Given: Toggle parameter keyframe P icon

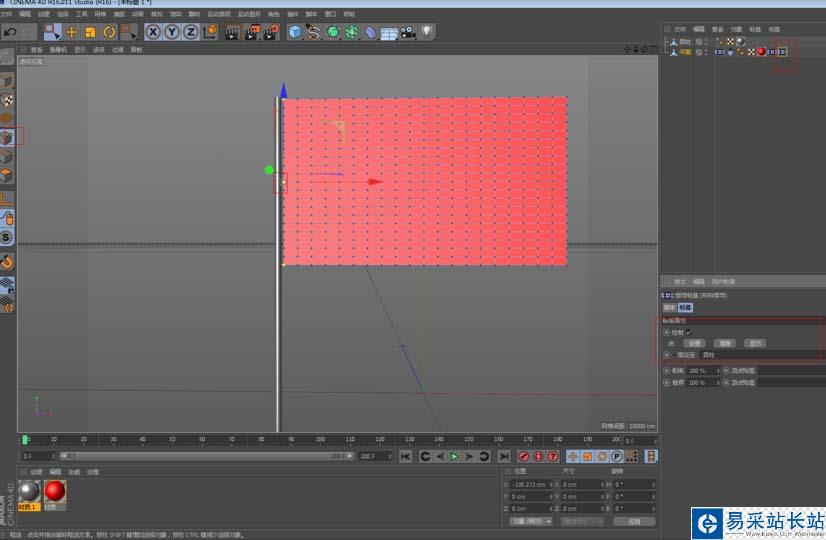Looking at the screenshot, I should 616,457.
